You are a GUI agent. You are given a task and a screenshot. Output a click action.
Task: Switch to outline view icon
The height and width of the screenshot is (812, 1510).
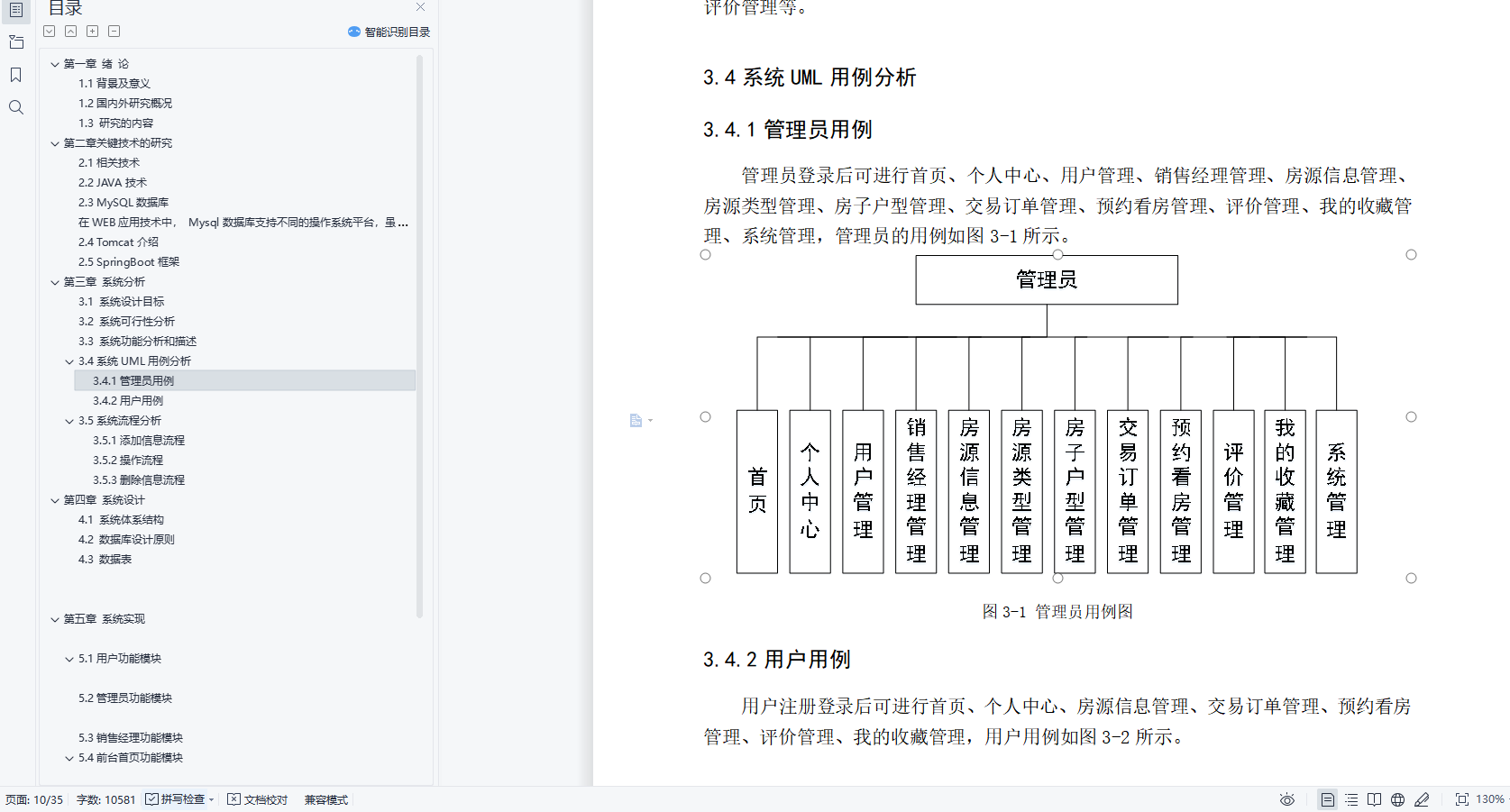click(1351, 799)
